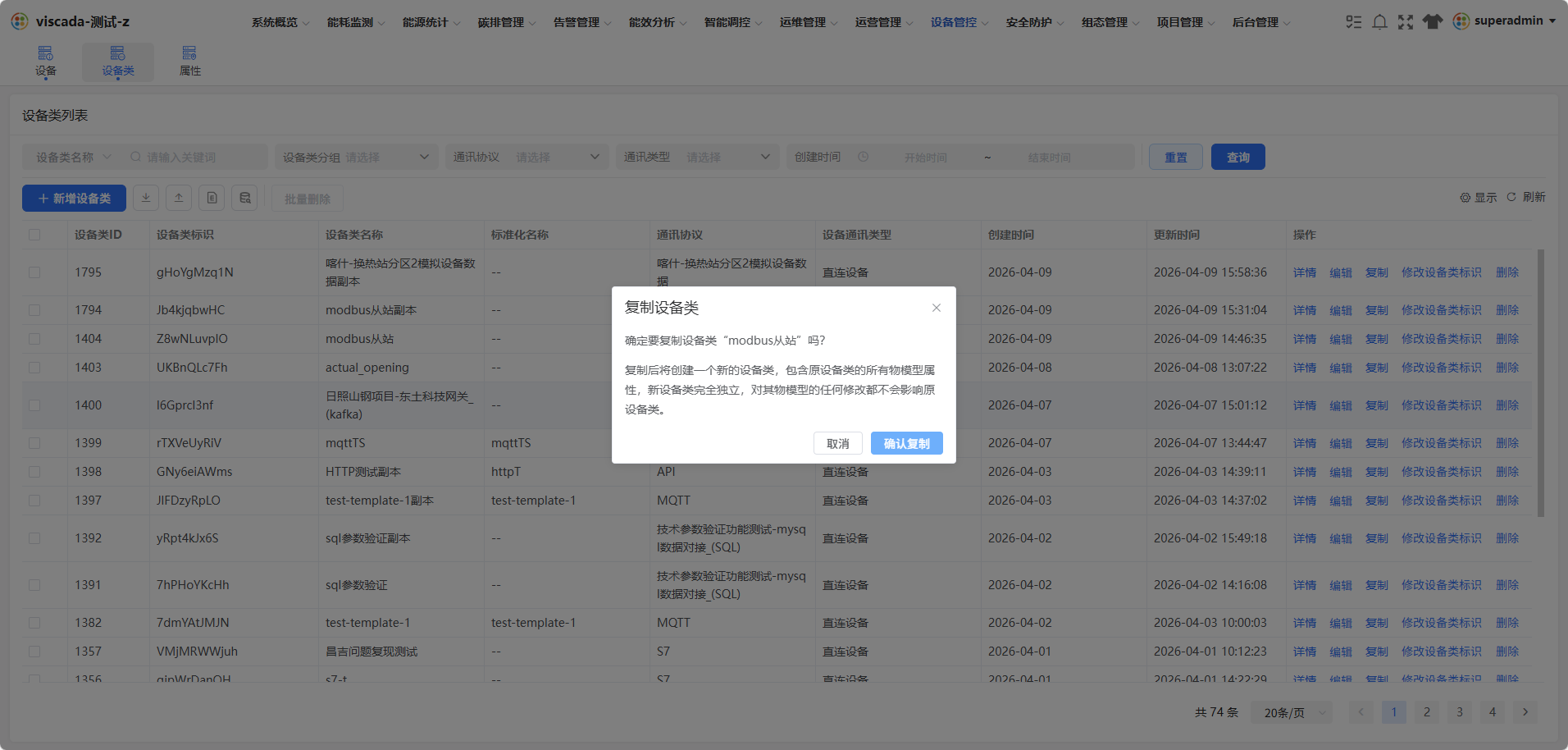Open the 设备类 sub-navigation icon

click(x=118, y=53)
